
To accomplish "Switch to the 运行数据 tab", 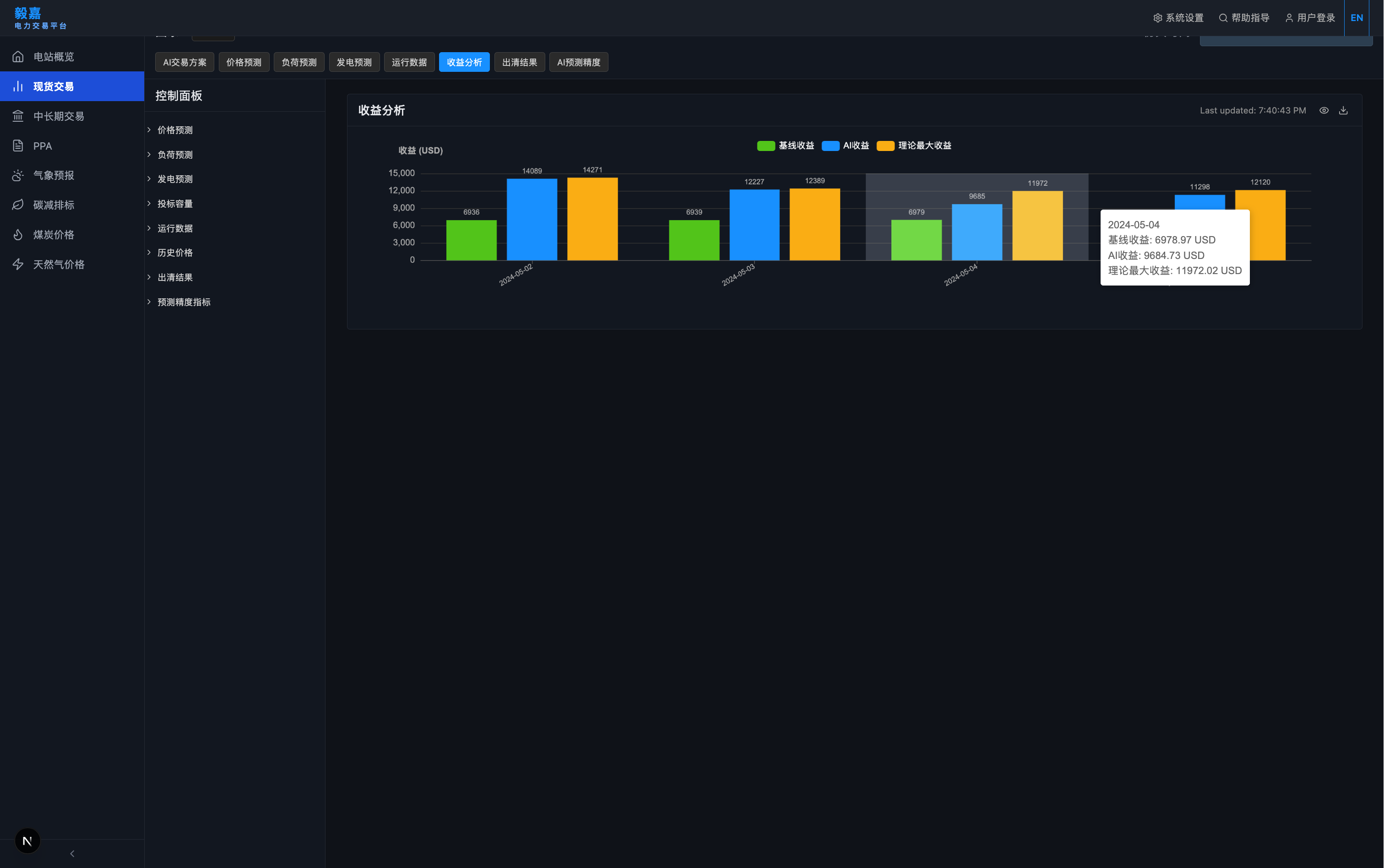I will click(x=409, y=62).
